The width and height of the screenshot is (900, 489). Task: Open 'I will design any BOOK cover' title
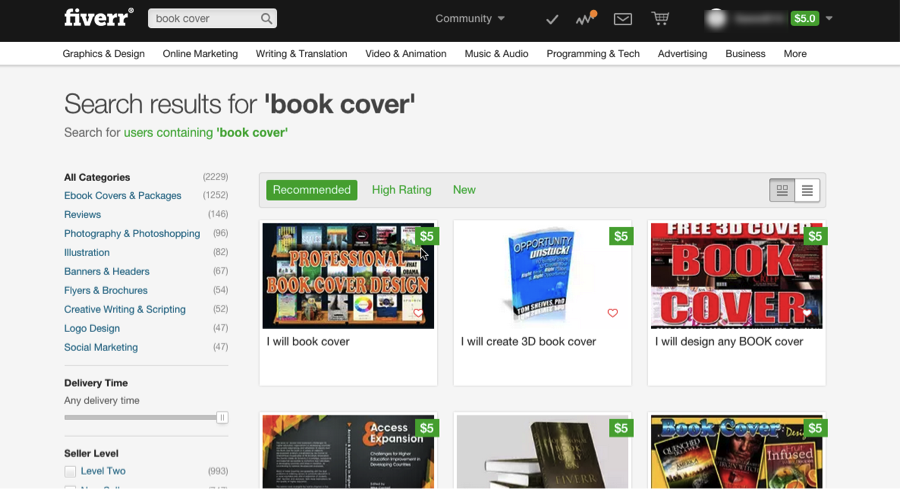click(x=729, y=341)
